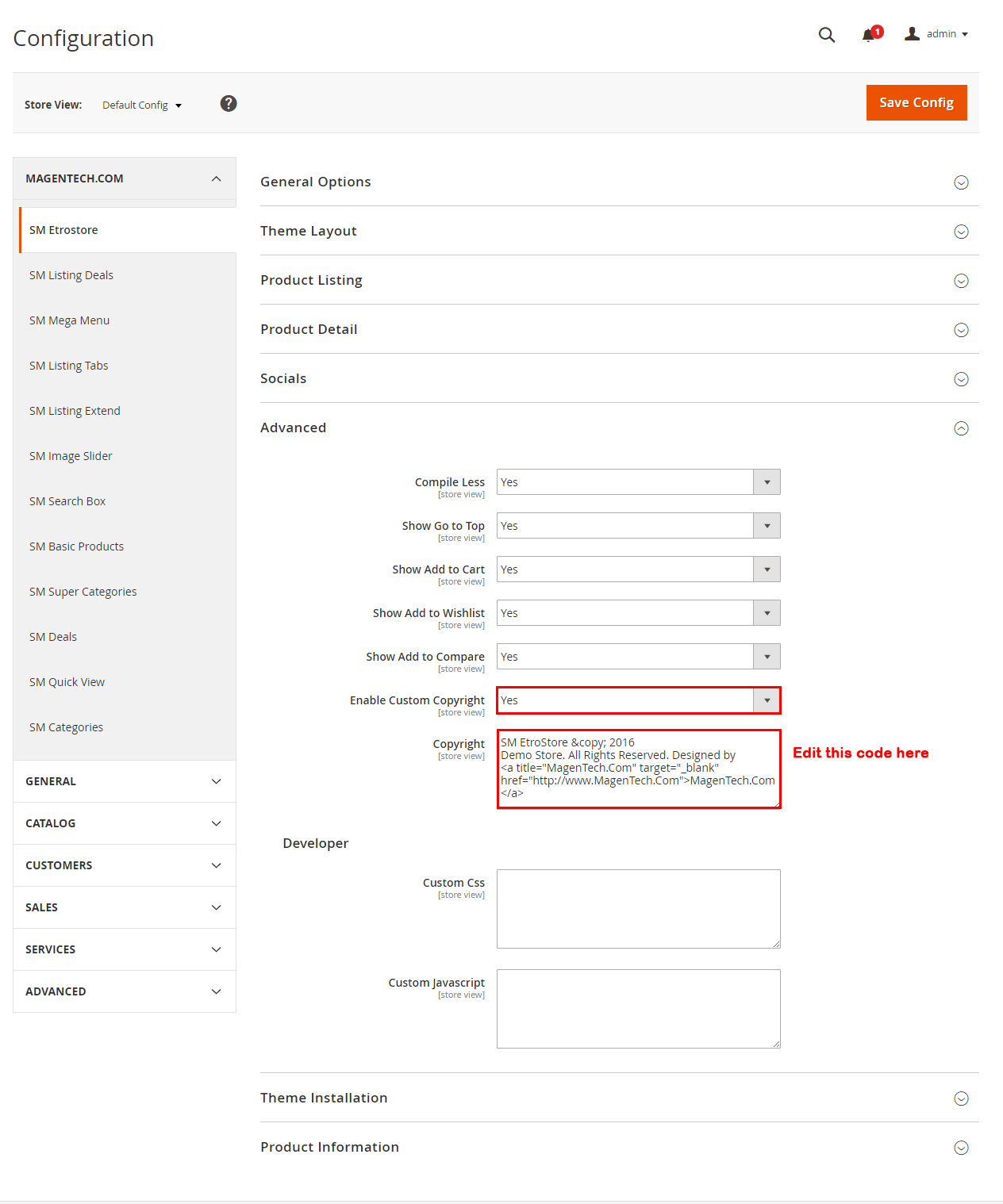This screenshot has width=1003, height=1204.
Task: Click the admin user account icon
Action: coord(913,34)
